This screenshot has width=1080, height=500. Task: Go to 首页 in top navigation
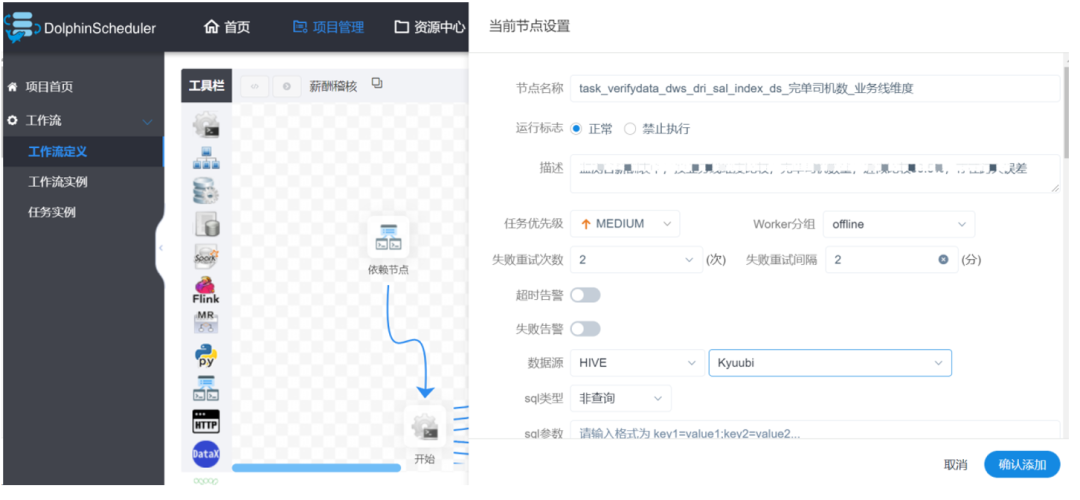coord(227,28)
